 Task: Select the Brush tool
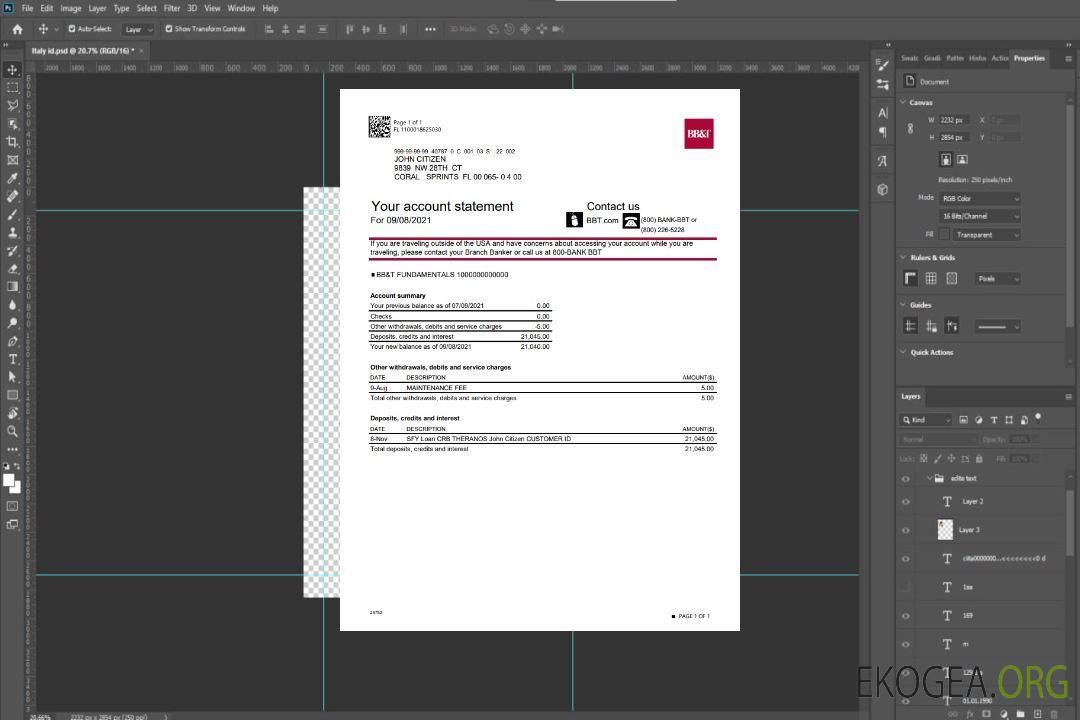12,214
